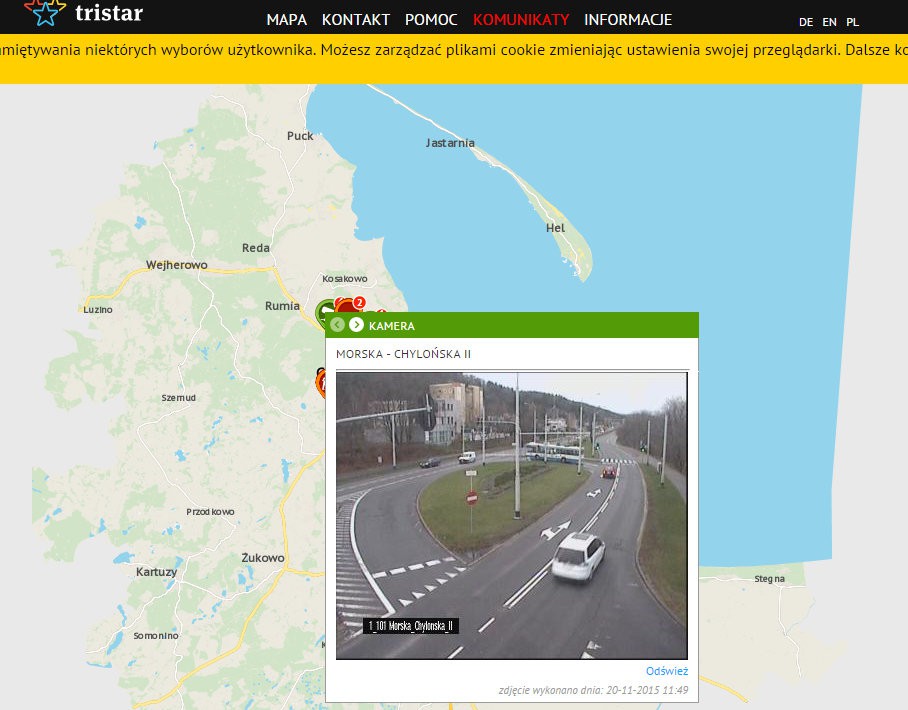
Task: Switch language to Polish (PL)
Action: (852, 22)
